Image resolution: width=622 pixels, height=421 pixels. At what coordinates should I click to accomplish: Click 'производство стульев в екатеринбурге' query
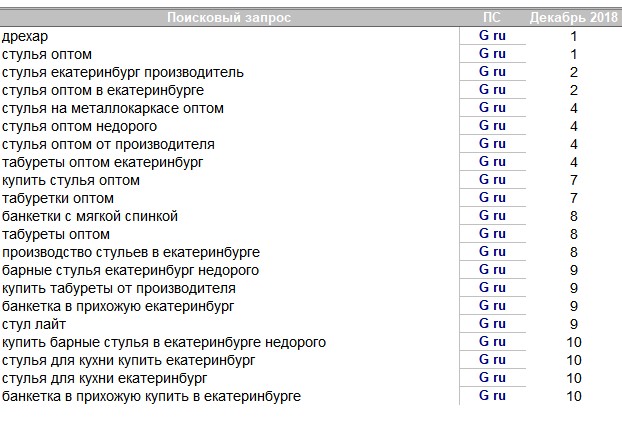(x=131, y=252)
